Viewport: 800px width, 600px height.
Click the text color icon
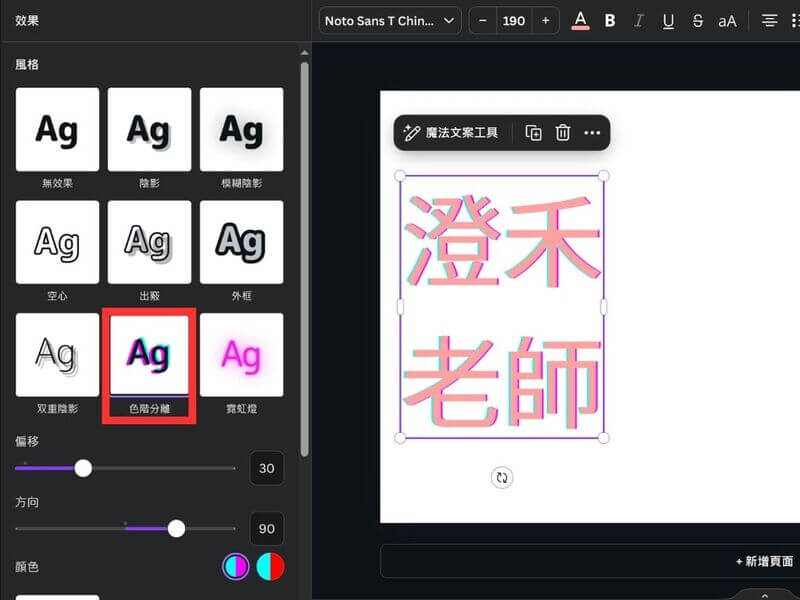click(x=580, y=21)
